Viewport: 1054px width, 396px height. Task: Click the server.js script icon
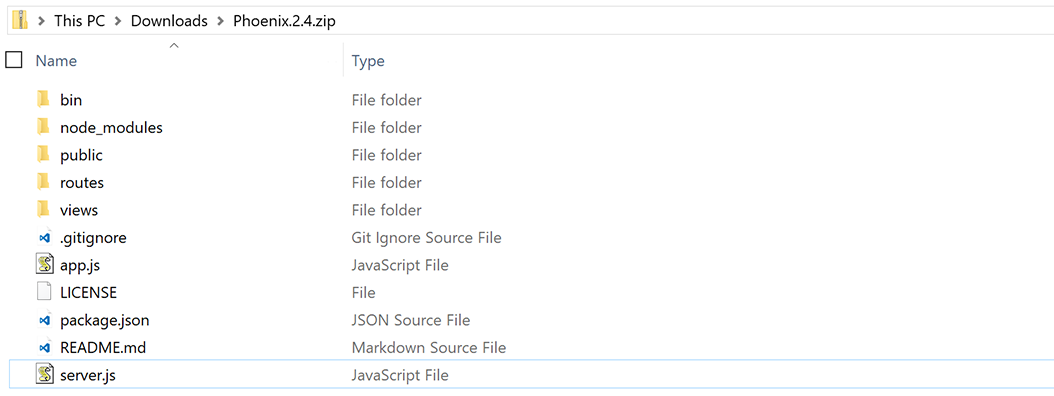(x=44, y=375)
